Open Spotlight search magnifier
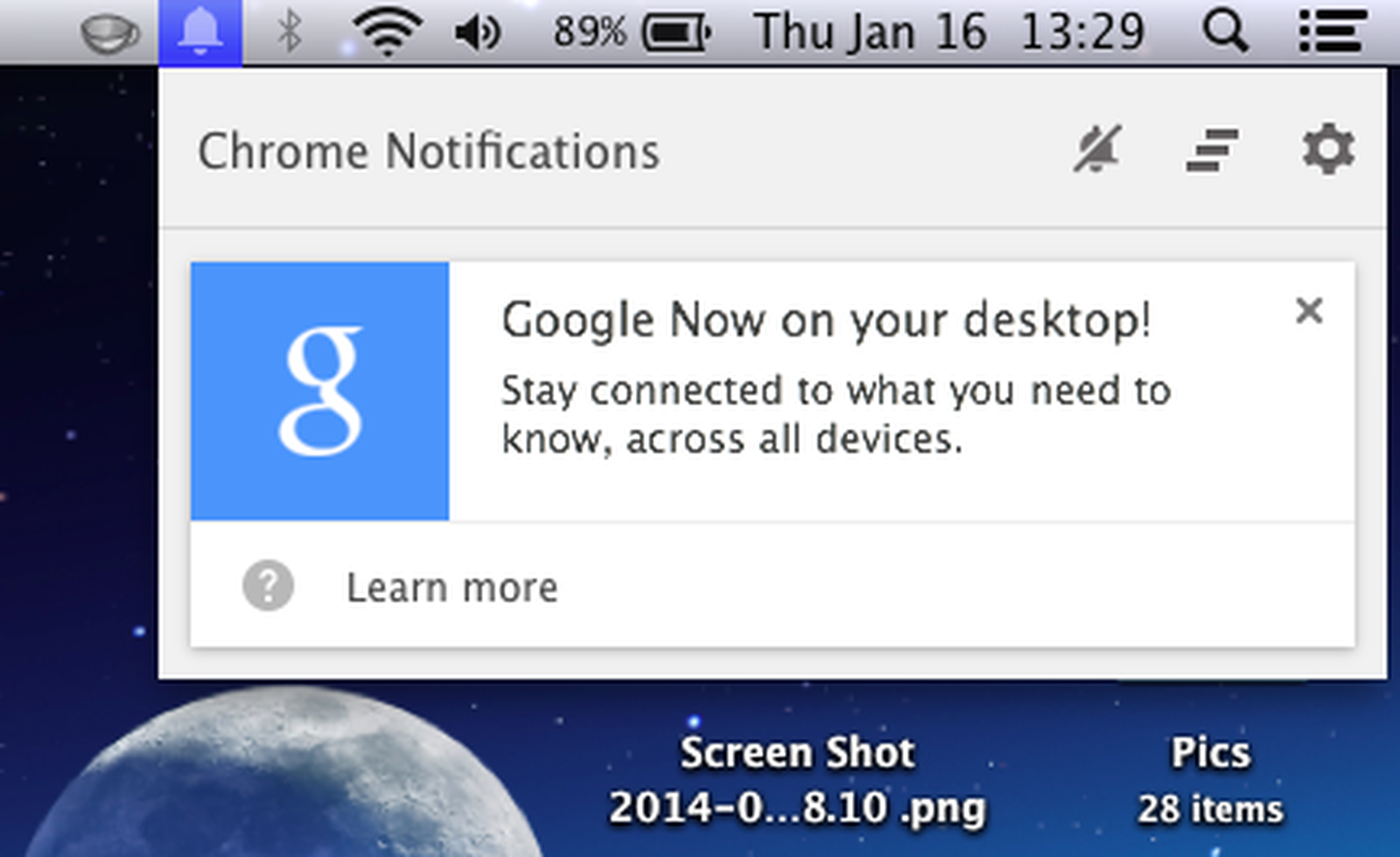 pyautogui.click(x=1225, y=32)
